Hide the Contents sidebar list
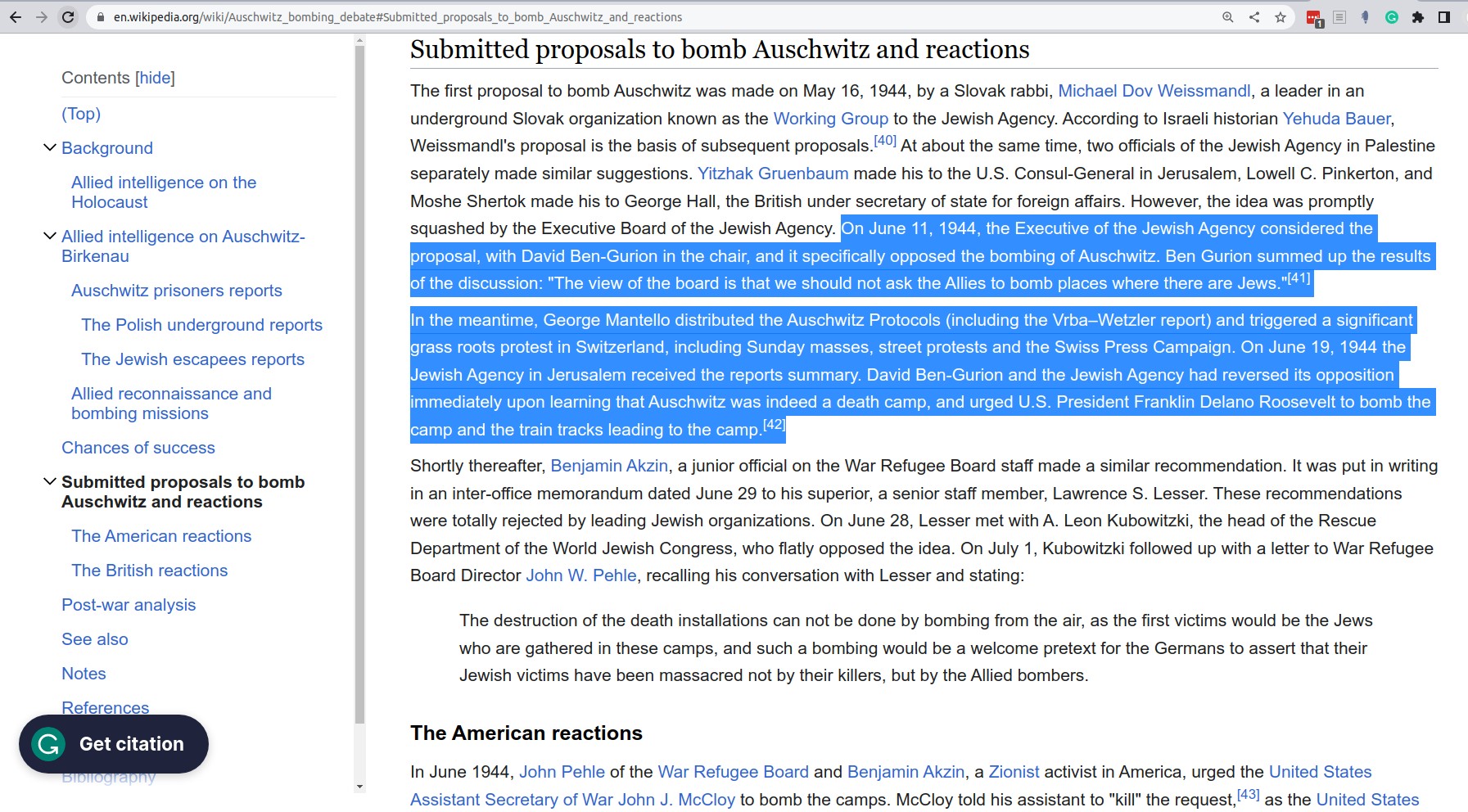This screenshot has width=1468, height=812. click(155, 78)
